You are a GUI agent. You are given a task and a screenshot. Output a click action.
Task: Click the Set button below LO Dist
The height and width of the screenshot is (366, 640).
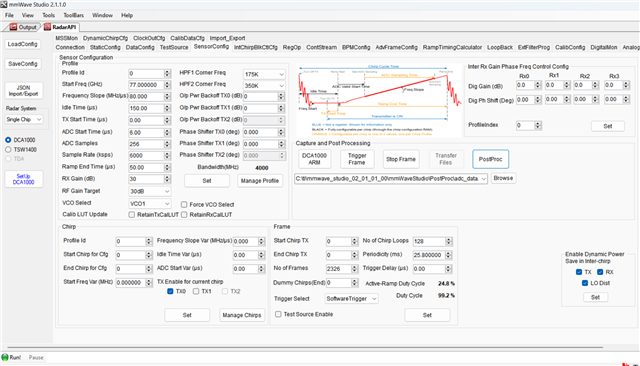coord(596,297)
